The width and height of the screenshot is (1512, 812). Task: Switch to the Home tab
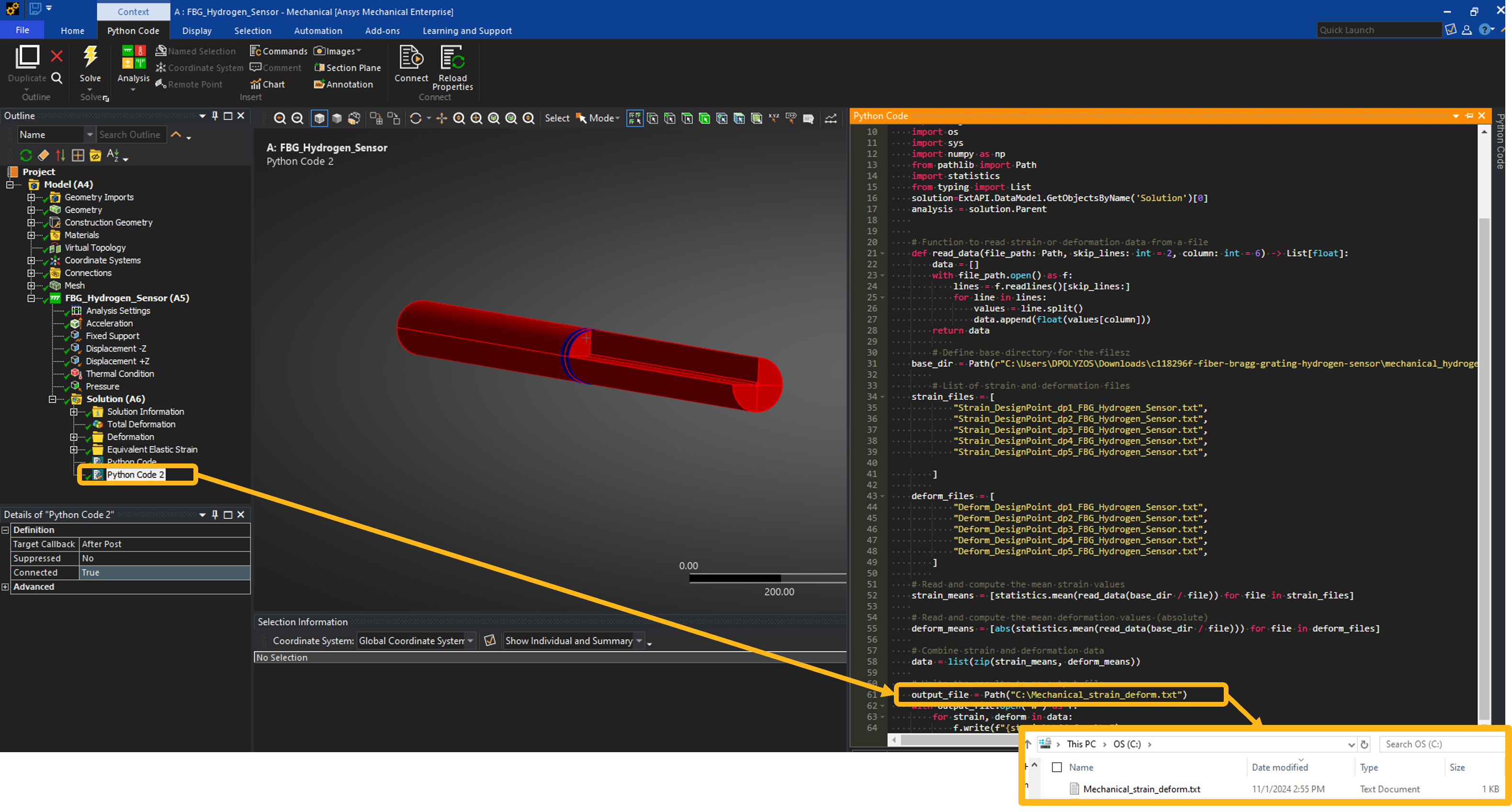(72, 31)
